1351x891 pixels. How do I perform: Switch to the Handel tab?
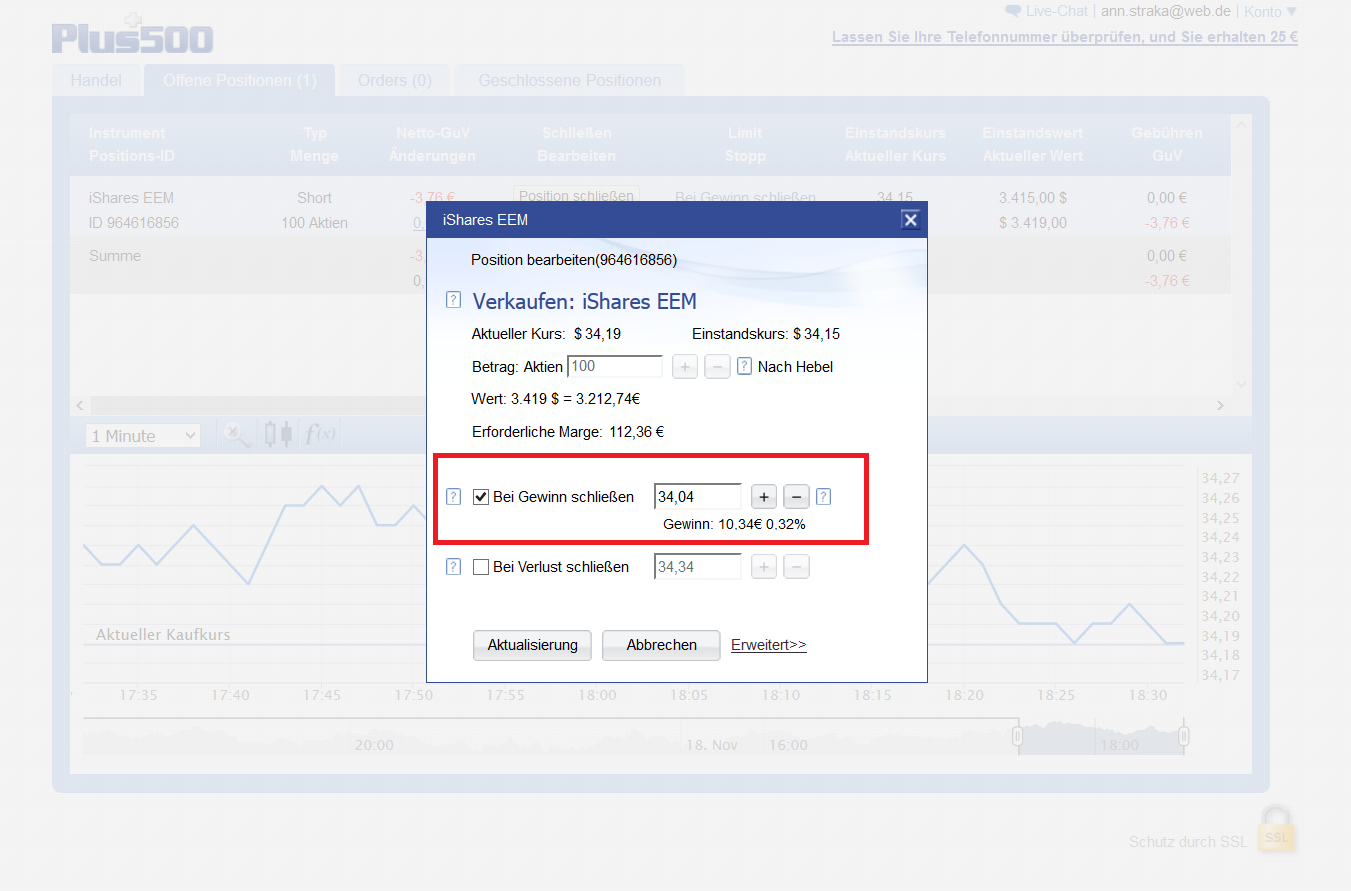[x=96, y=80]
